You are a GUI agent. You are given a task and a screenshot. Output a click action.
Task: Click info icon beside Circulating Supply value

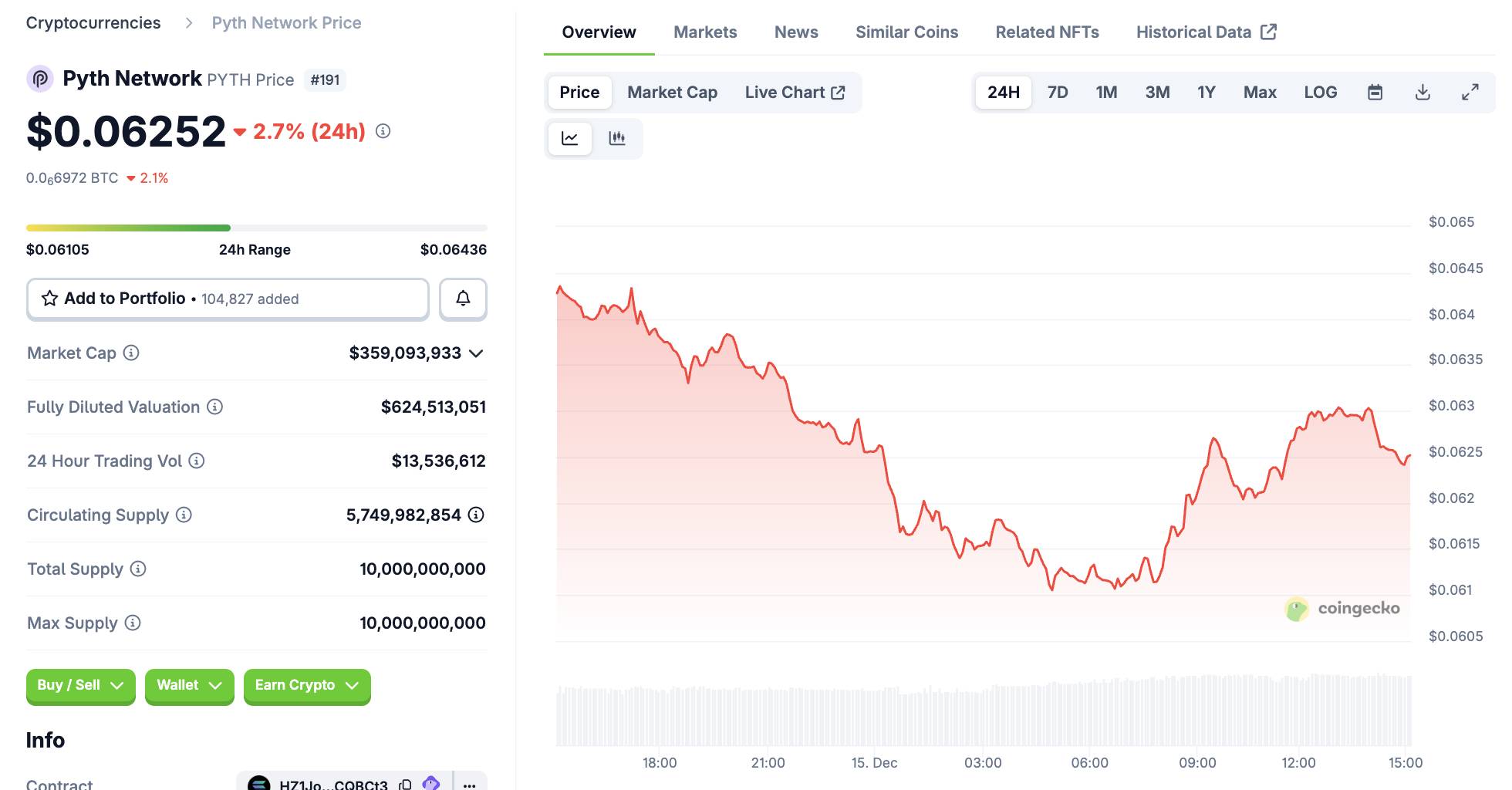(476, 515)
